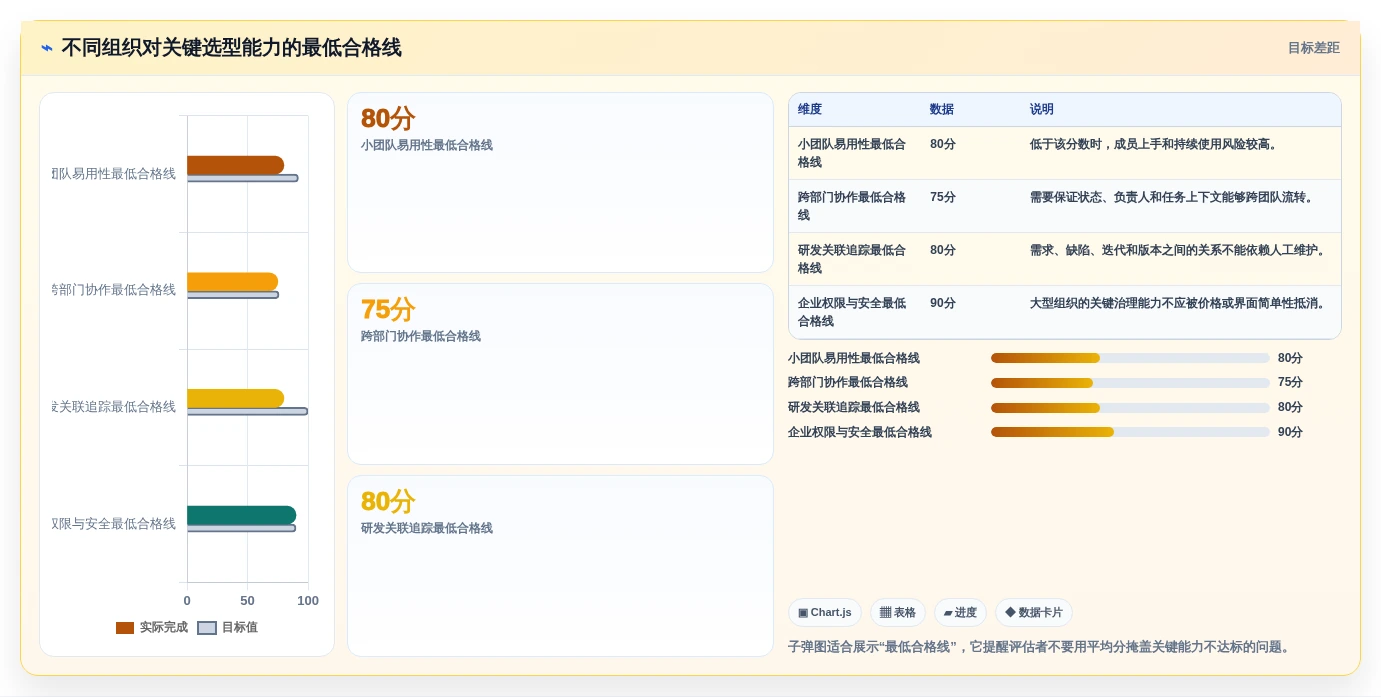Click the 数据卡片 tag chip

click(1034, 613)
